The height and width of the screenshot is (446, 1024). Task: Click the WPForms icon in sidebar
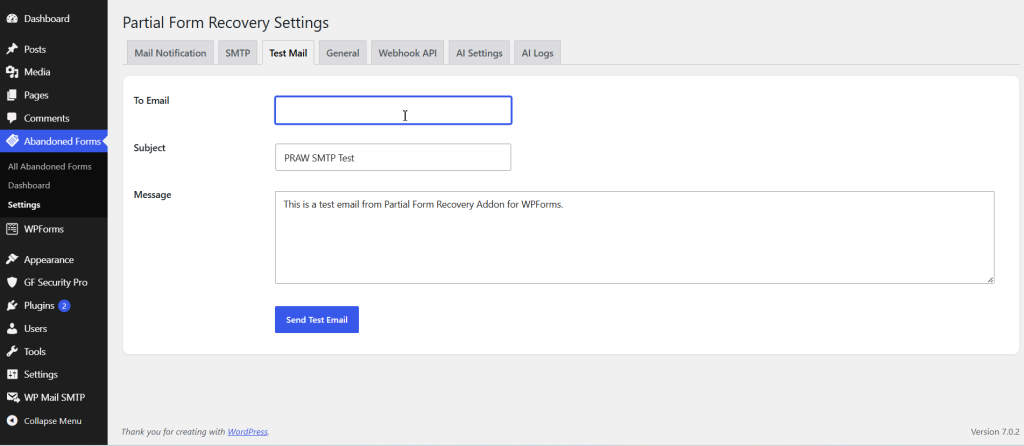(12, 229)
